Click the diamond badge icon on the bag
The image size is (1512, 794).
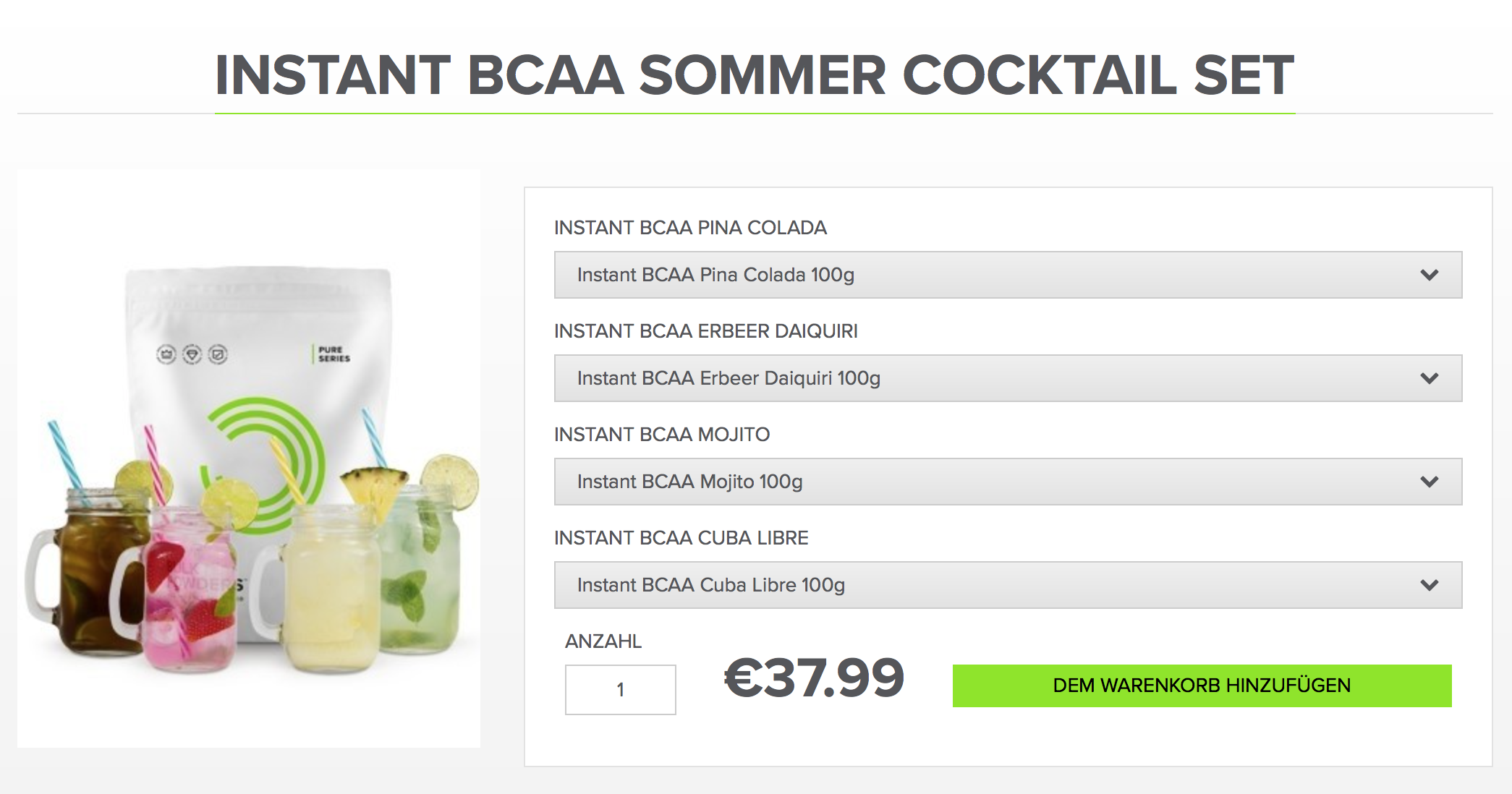(x=192, y=354)
